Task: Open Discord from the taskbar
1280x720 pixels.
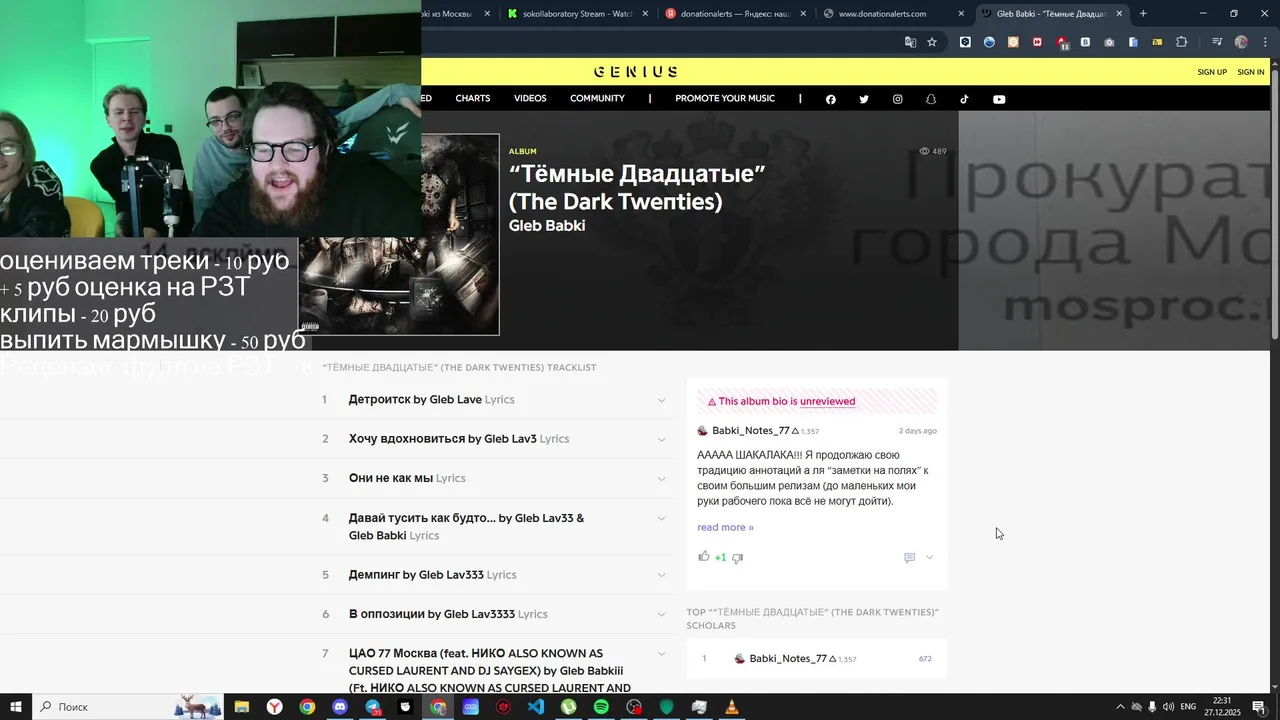Action: pos(339,707)
